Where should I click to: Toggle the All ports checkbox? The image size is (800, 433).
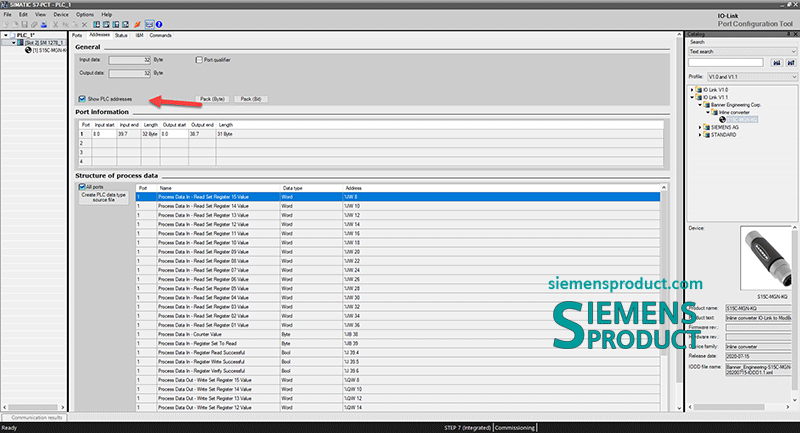pos(82,187)
